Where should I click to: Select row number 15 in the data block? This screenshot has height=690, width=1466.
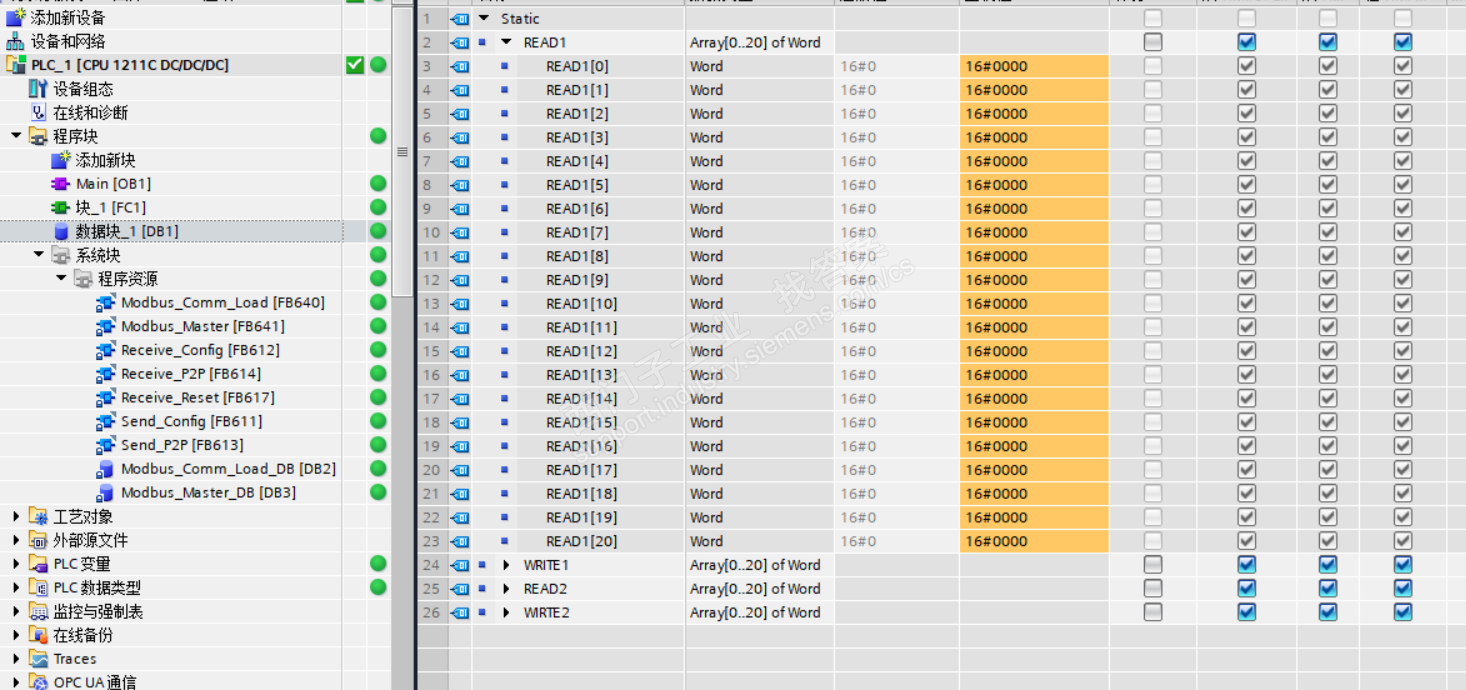(431, 351)
